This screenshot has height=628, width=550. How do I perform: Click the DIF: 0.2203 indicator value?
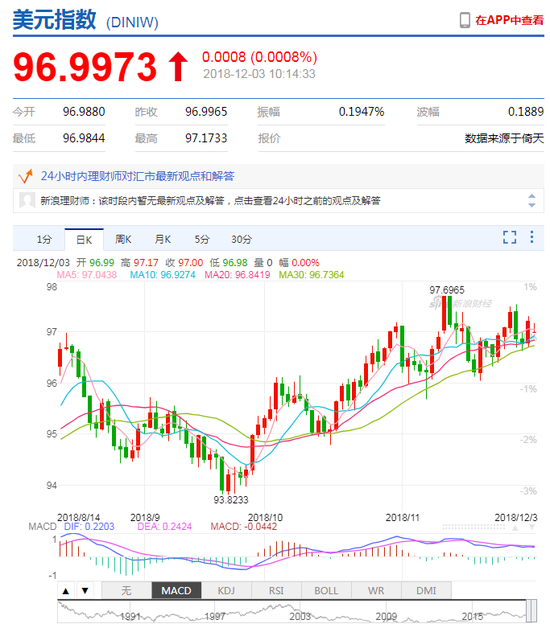(89, 526)
